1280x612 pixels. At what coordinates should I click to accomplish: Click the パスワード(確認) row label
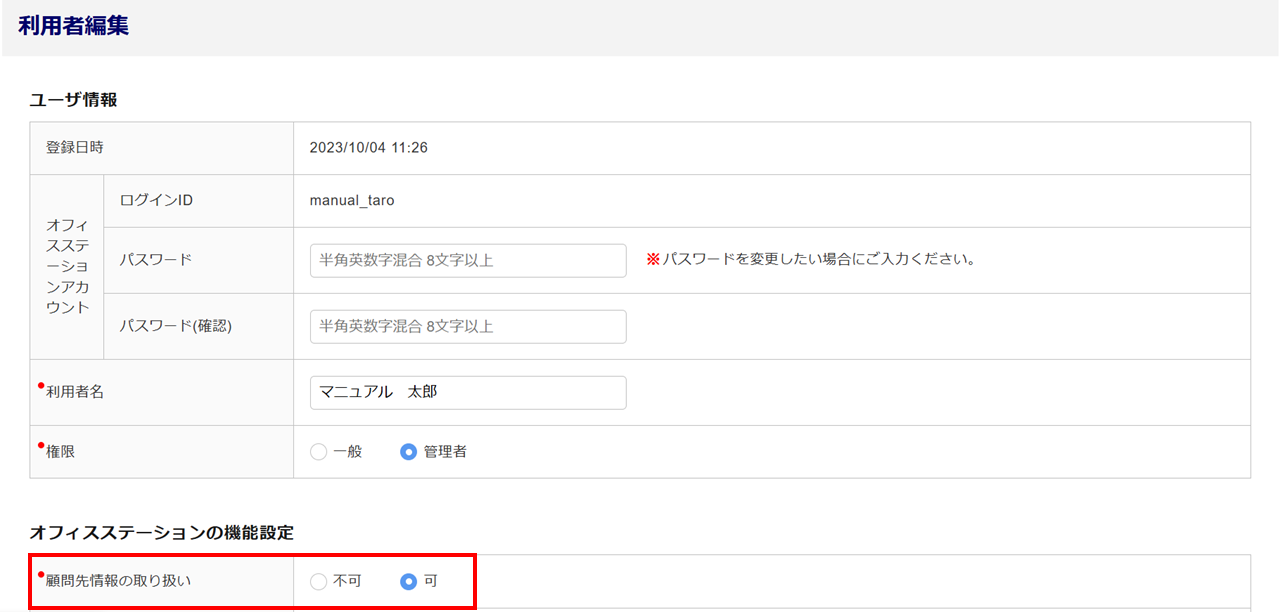pos(175,326)
